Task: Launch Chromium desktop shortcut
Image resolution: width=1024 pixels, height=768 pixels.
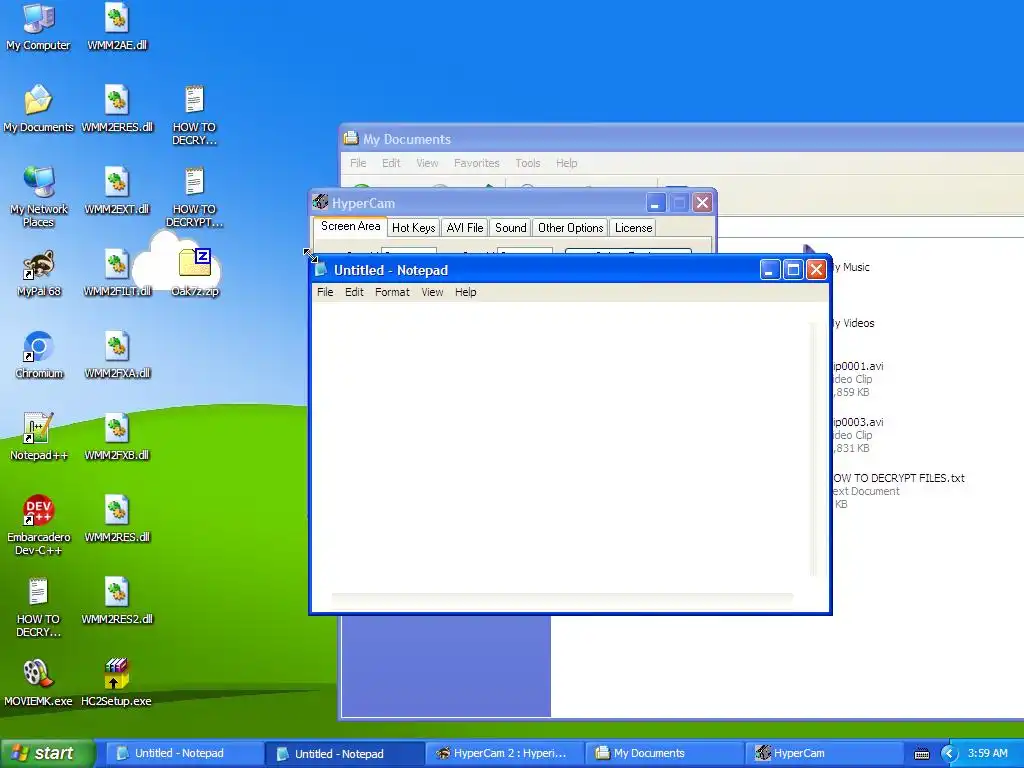Action: (x=39, y=355)
